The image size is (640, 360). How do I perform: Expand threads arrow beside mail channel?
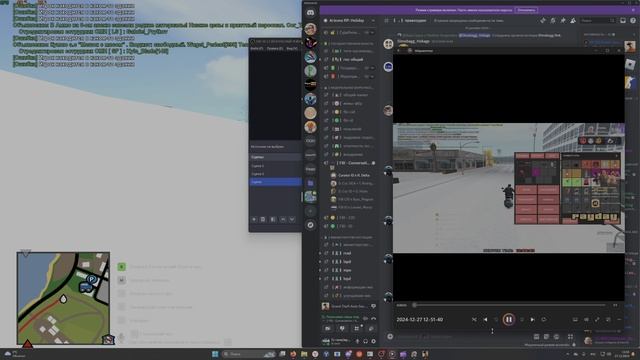point(321,253)
